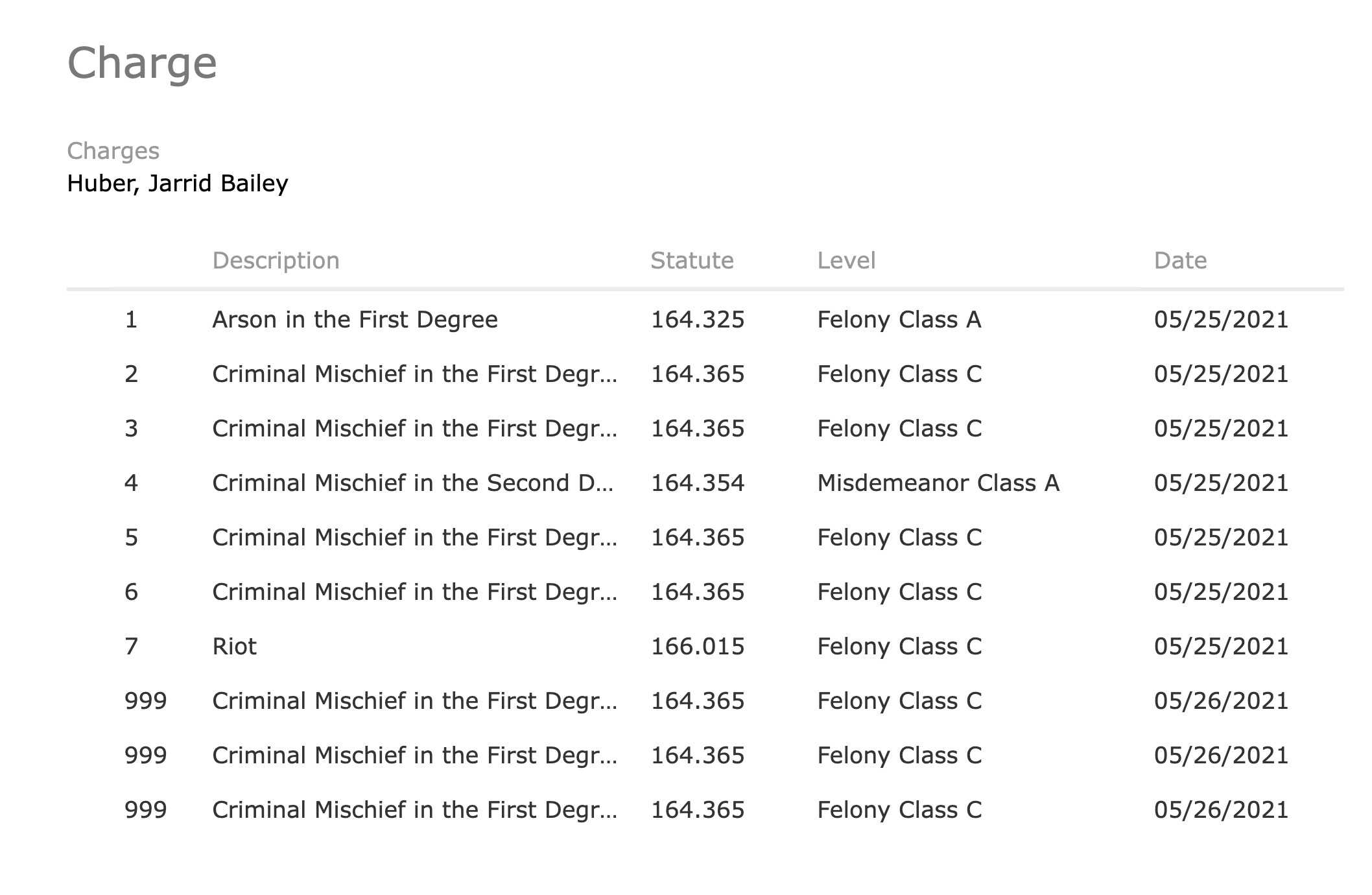Click the Charge page heading
Image resolution: width=1372 pixels, height=895 pixels.
pos(142,64)
